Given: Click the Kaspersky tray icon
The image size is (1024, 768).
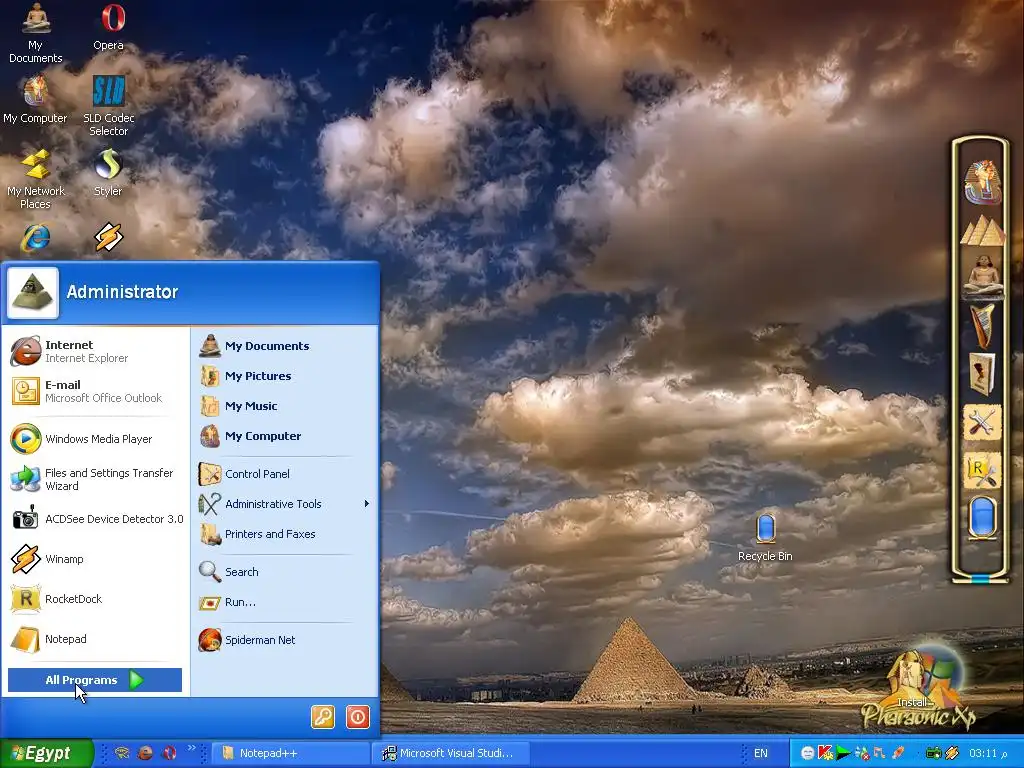Looking at the screenshot, I should coord(825,753).
